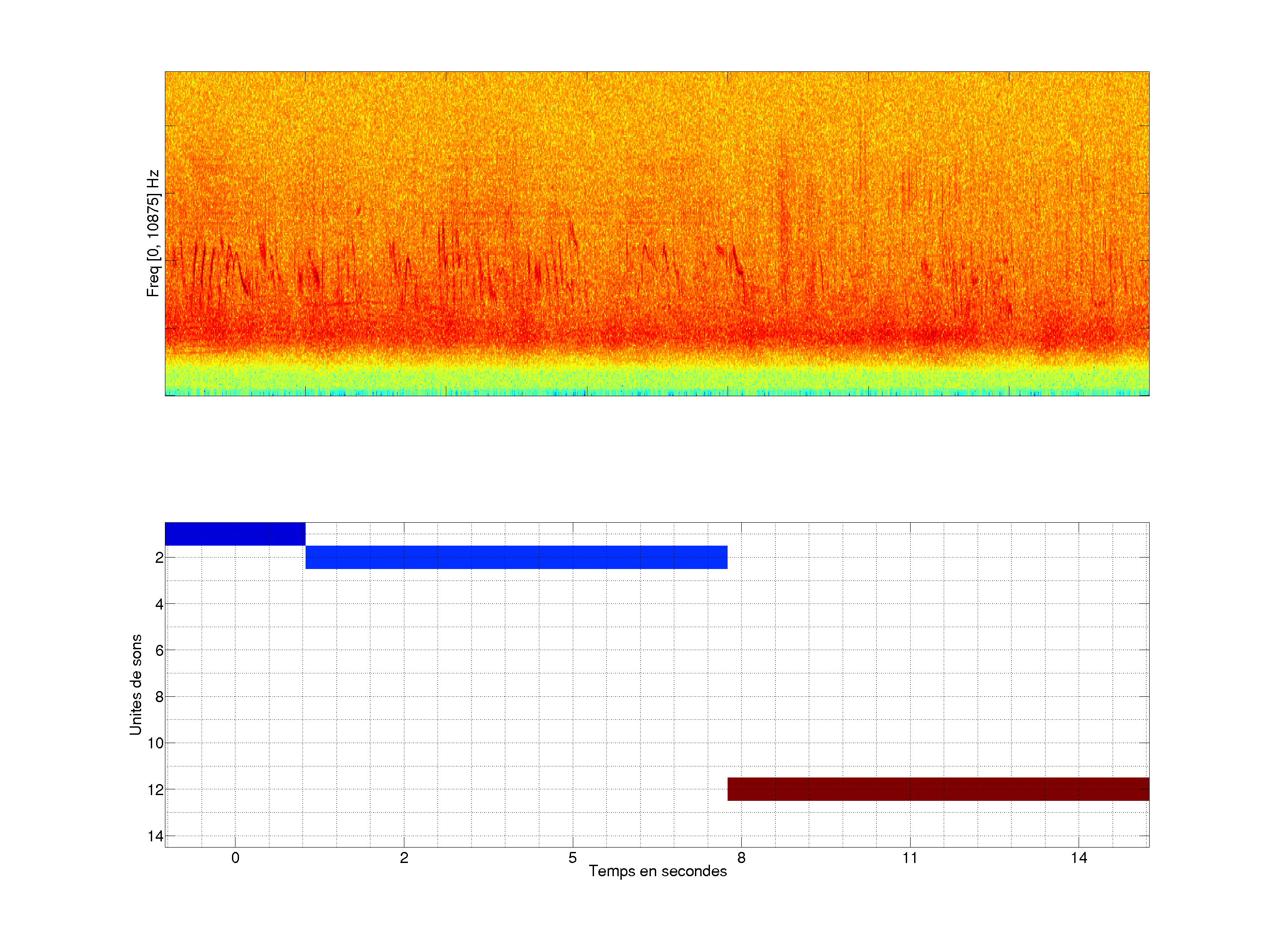Click the y-axis tick label 8
Viewport: 1270px width, 952px height.
pyautogui.click(x=159, y=697)
